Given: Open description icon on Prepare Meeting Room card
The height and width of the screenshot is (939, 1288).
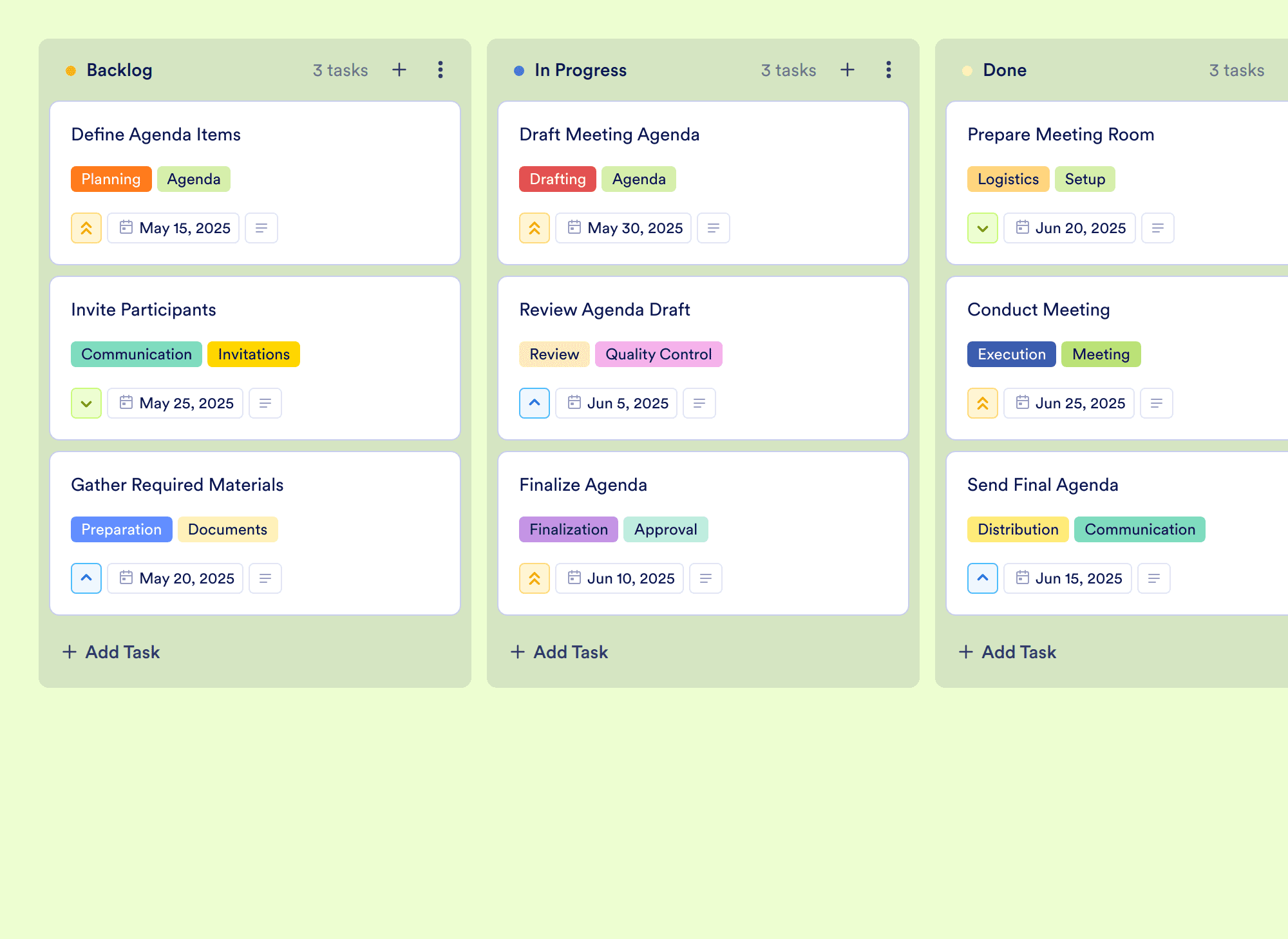Looking at the screenshot, I should point(1158,228).
